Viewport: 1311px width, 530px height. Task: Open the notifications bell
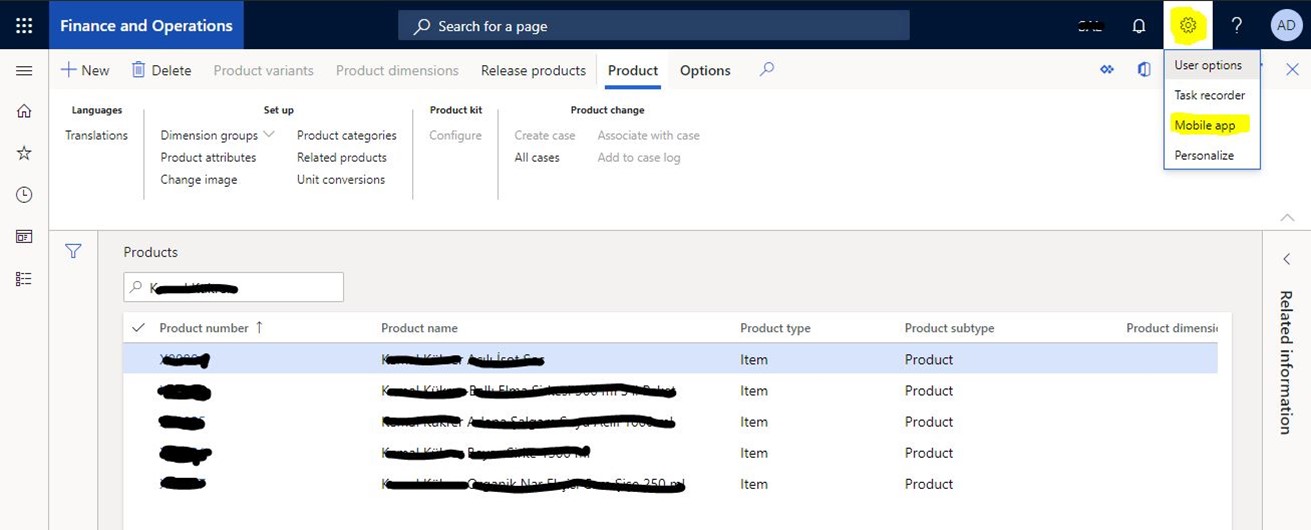1139,26
